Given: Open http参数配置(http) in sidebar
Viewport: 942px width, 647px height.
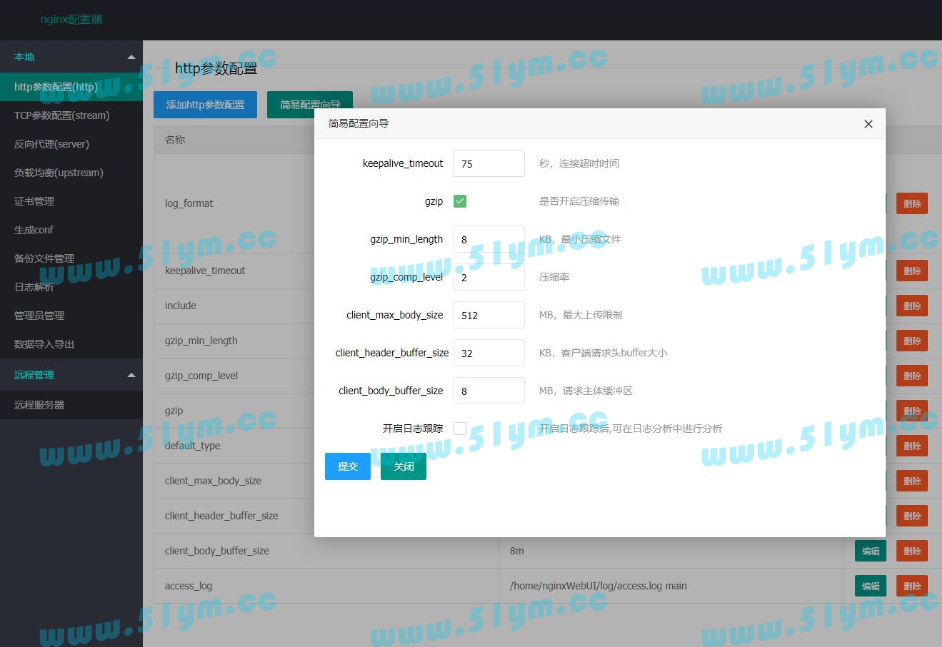Looking at the screenshot, I should tap(71, 87).
